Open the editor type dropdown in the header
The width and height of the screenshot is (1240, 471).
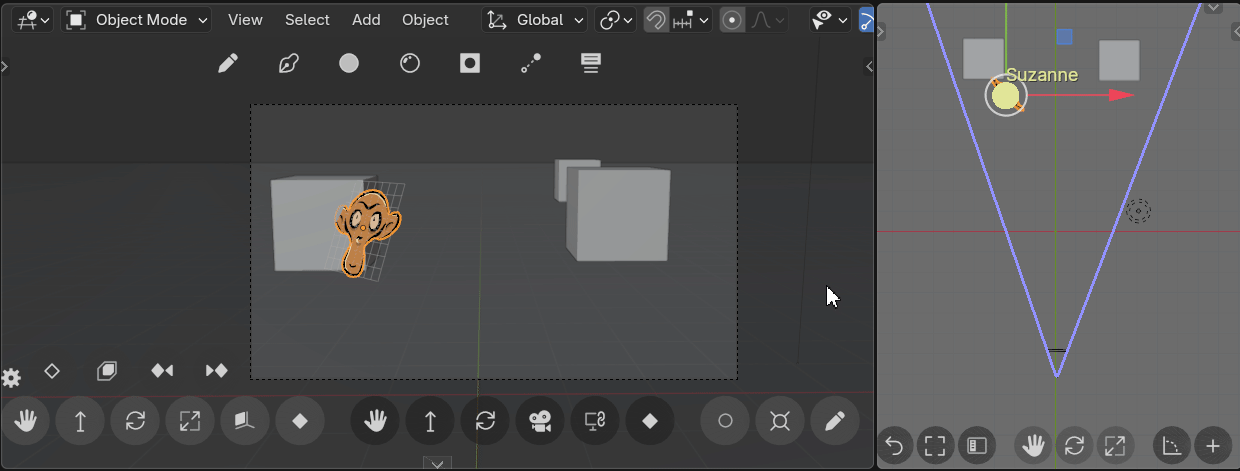[x=34, y=19]
